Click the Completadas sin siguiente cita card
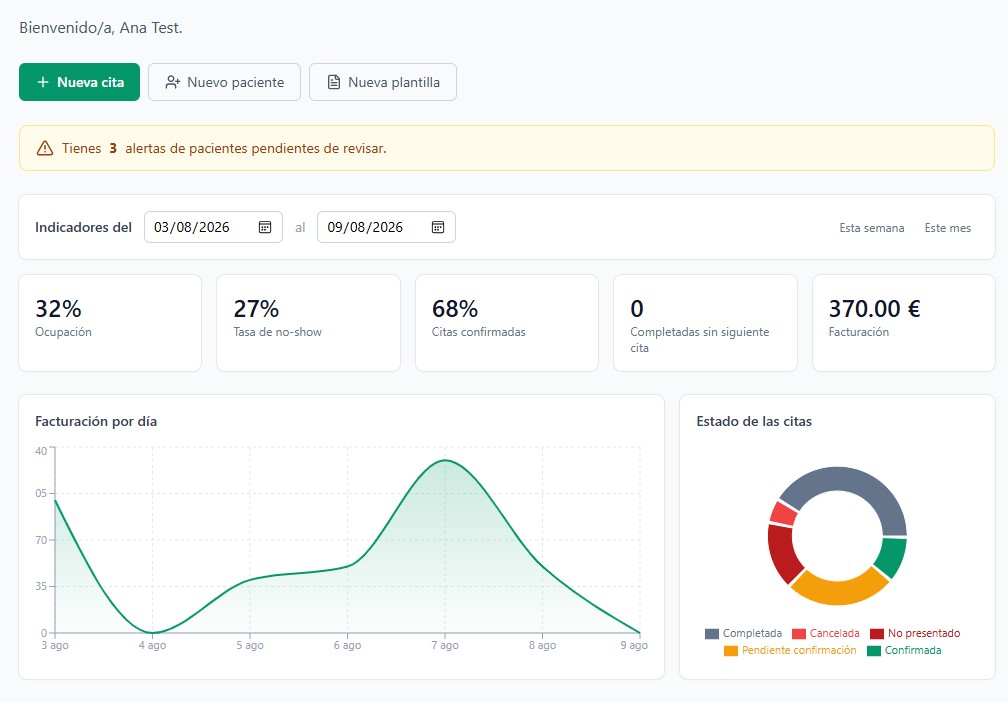The width and height of the screenshot is (1008, 703). pyautogui.click(x=705, y=323)
